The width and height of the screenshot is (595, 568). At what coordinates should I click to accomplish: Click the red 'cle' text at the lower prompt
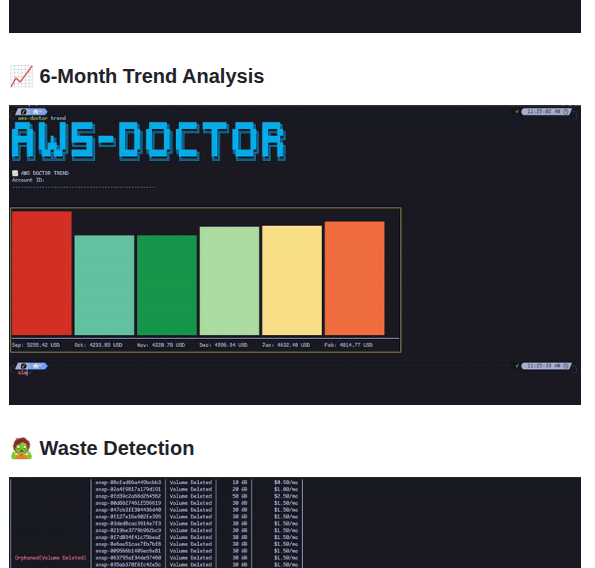click(x=22, y=373)
